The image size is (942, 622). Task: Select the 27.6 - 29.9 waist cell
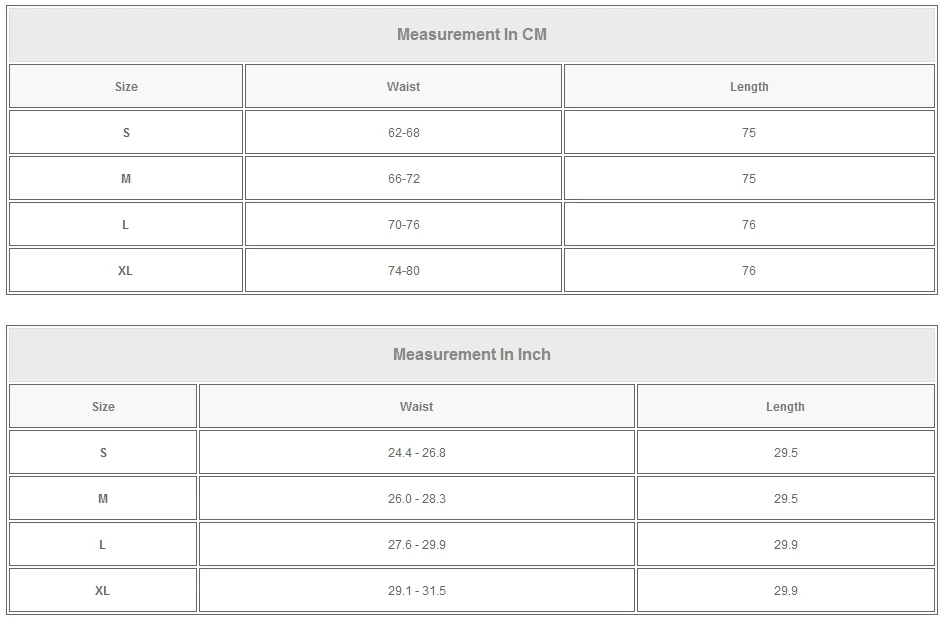416,545
